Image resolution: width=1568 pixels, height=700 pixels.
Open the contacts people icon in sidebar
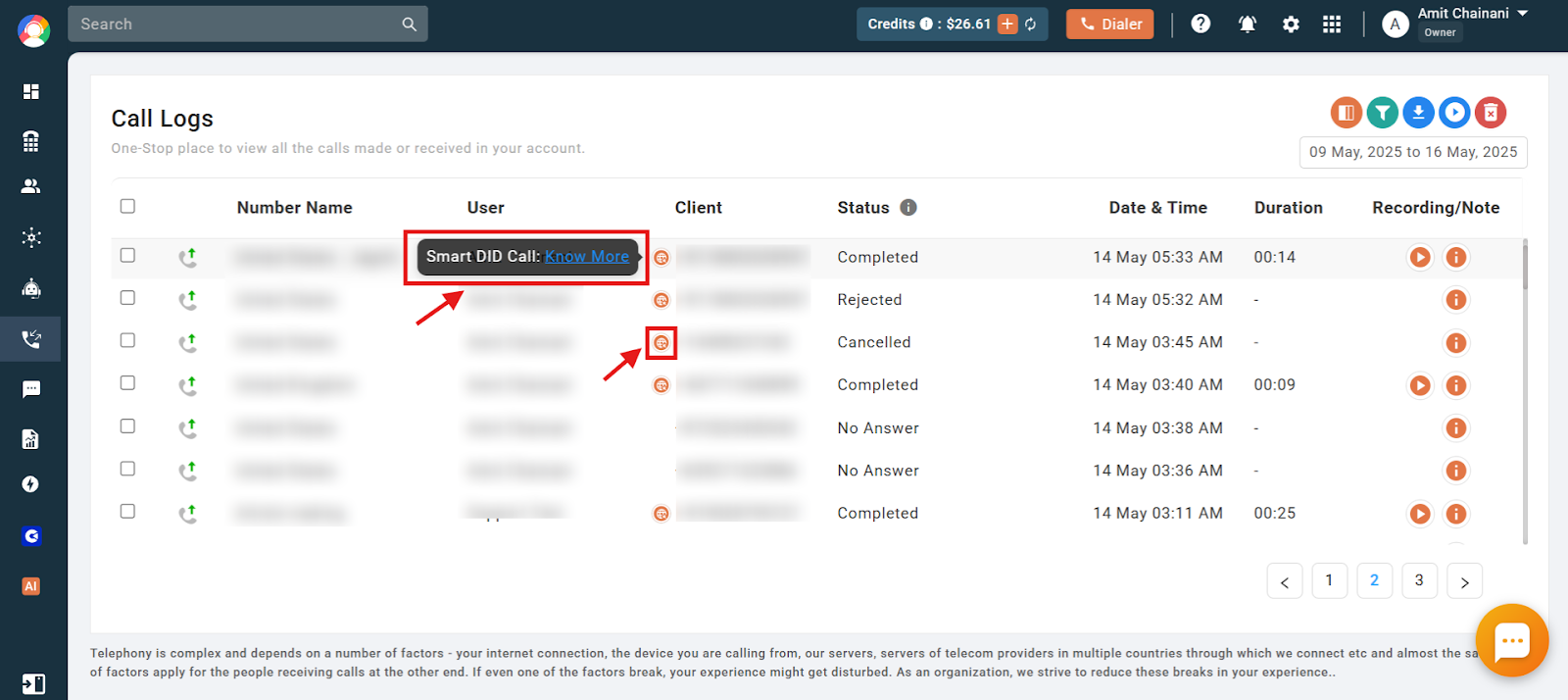31,186
